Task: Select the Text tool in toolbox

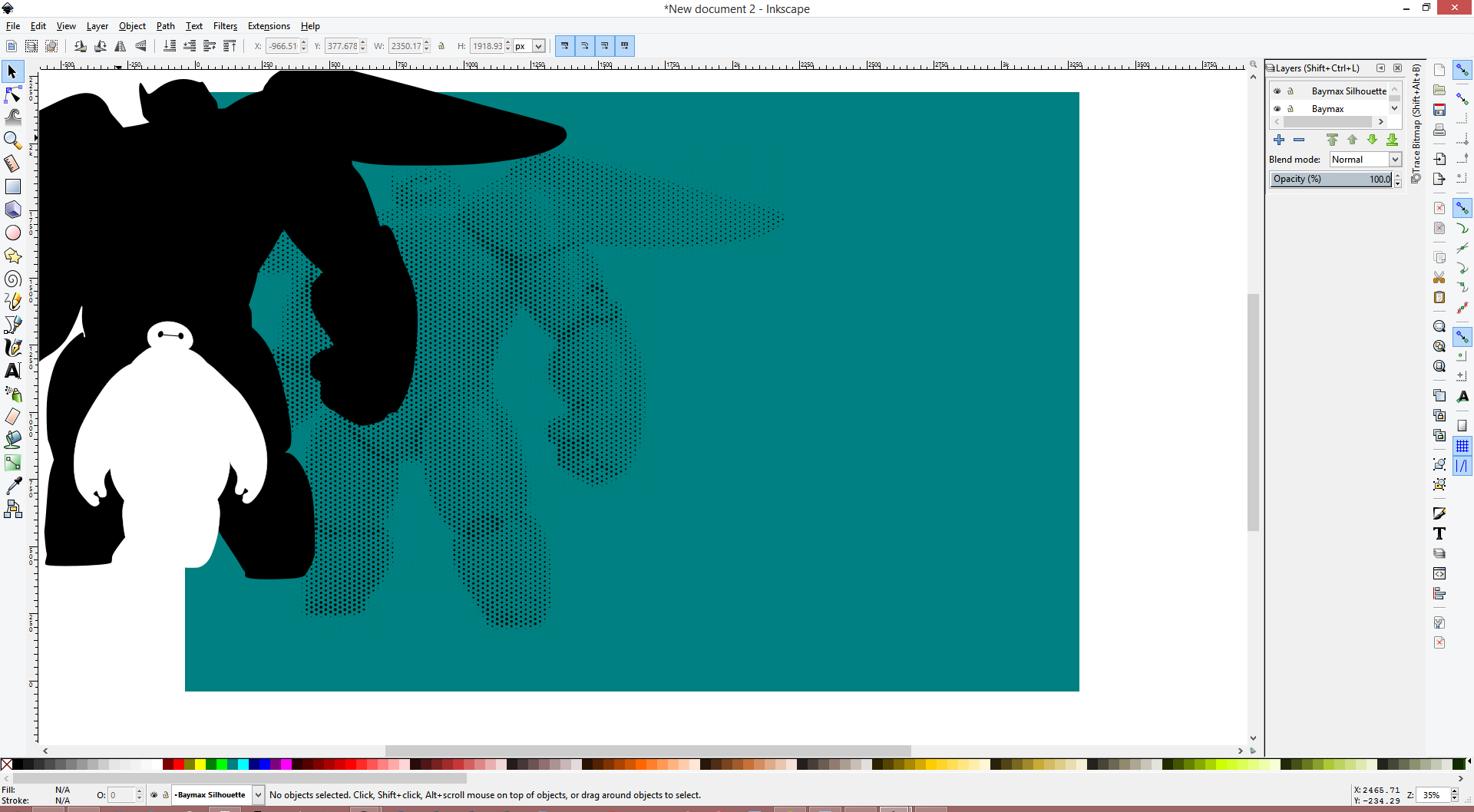Action: point(12,371)
